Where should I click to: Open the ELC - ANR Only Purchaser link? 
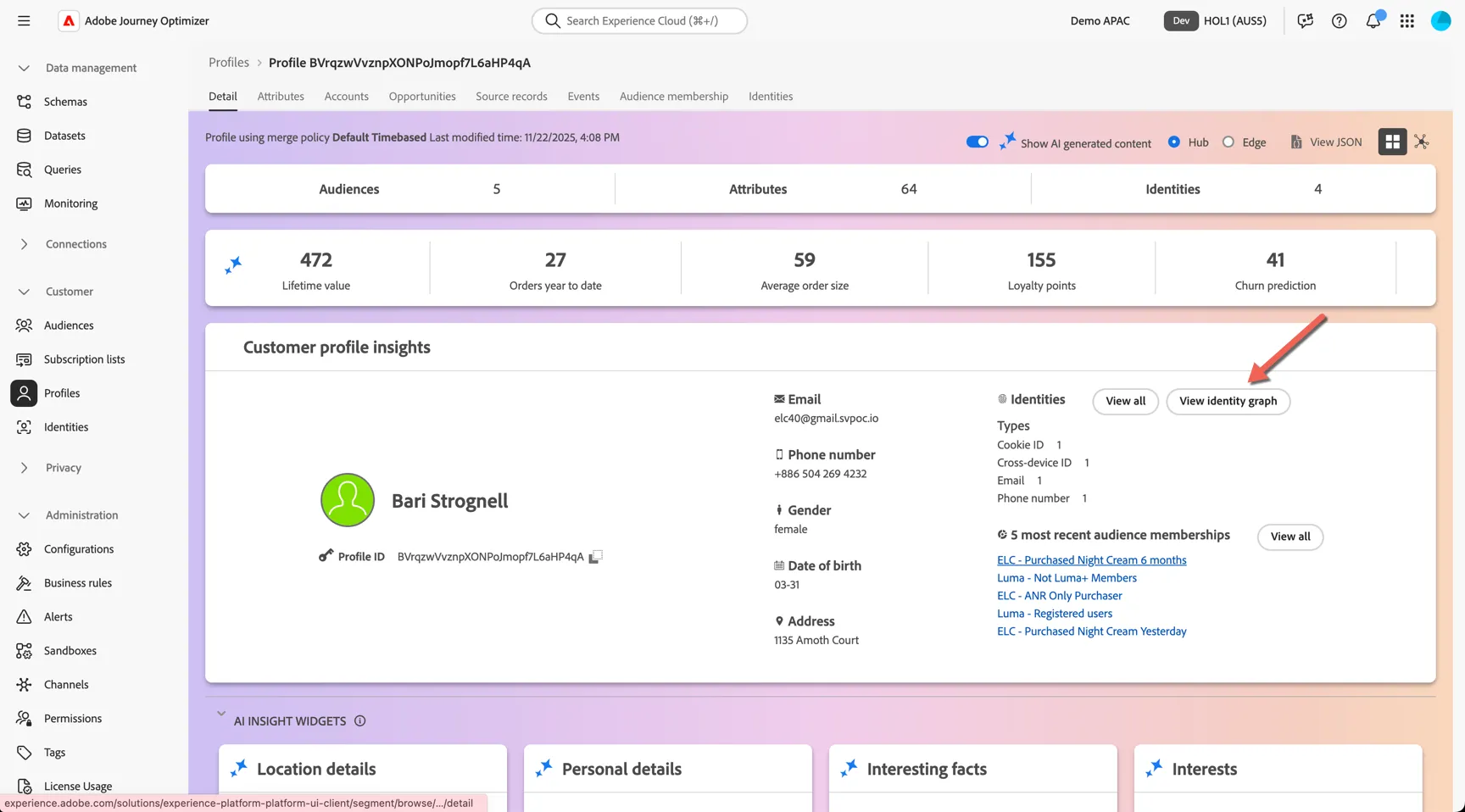pos(1059,596)
